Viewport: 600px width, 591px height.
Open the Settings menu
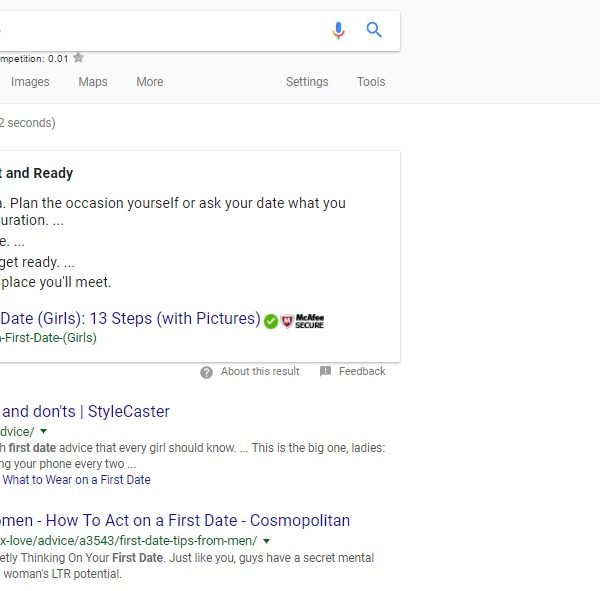307,82
